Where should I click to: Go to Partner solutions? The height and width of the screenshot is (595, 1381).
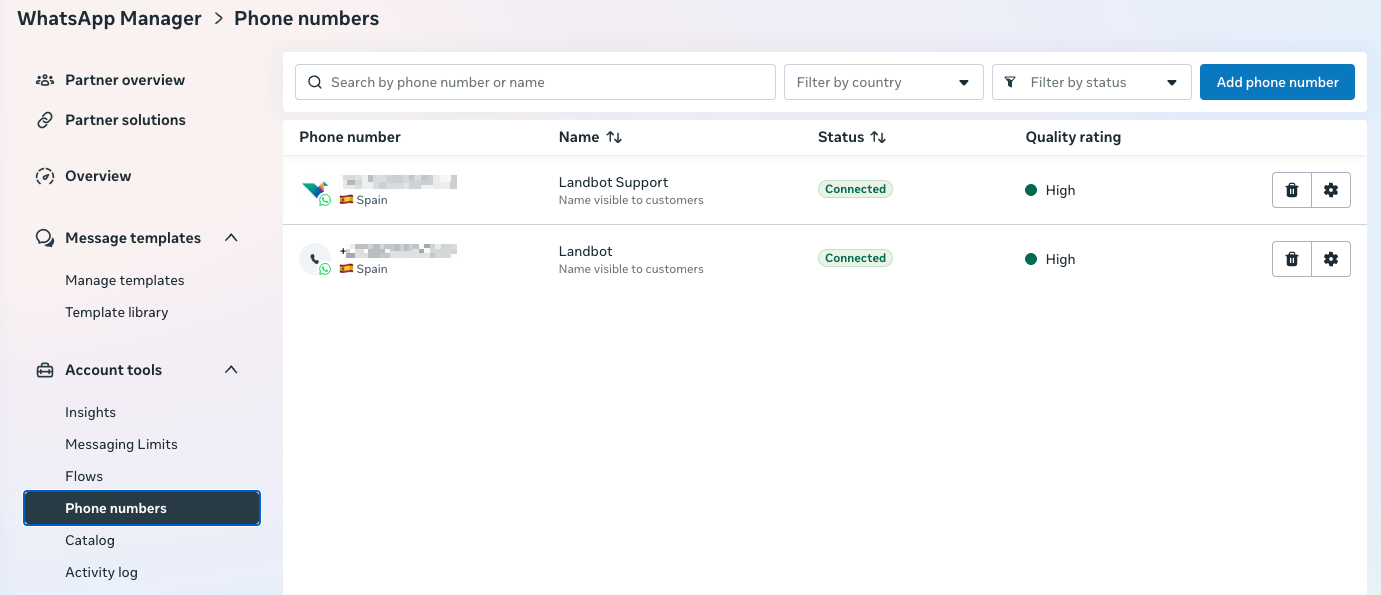[x=125, y=120]
